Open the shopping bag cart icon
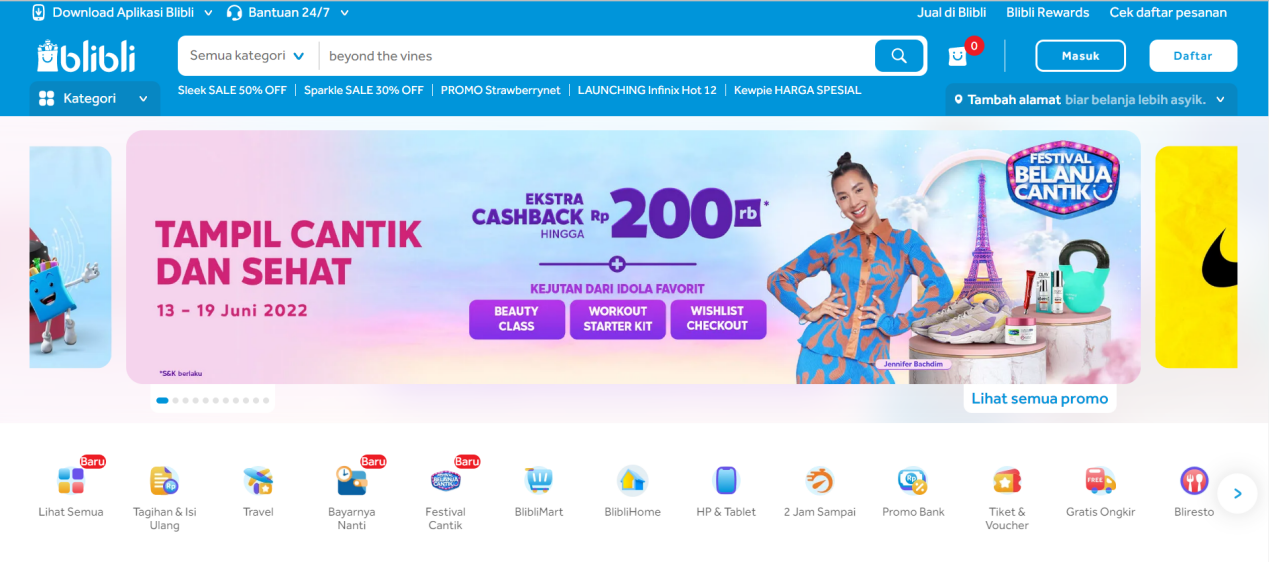1269x562 pixels. tap(958, 56)
